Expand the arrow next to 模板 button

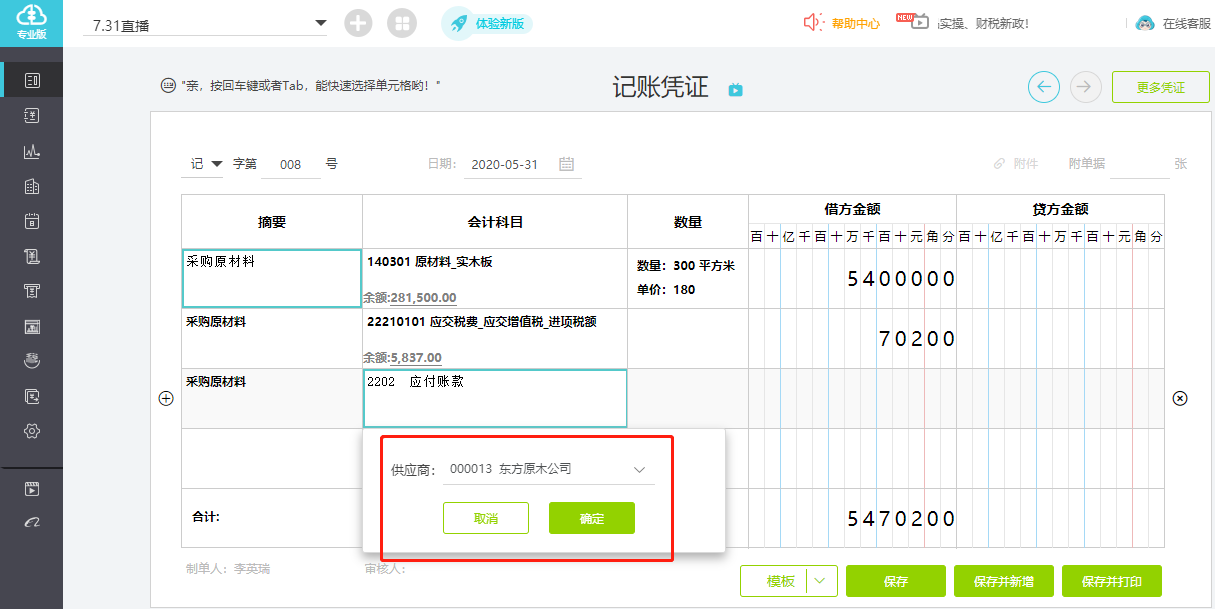tap(821, 581)
